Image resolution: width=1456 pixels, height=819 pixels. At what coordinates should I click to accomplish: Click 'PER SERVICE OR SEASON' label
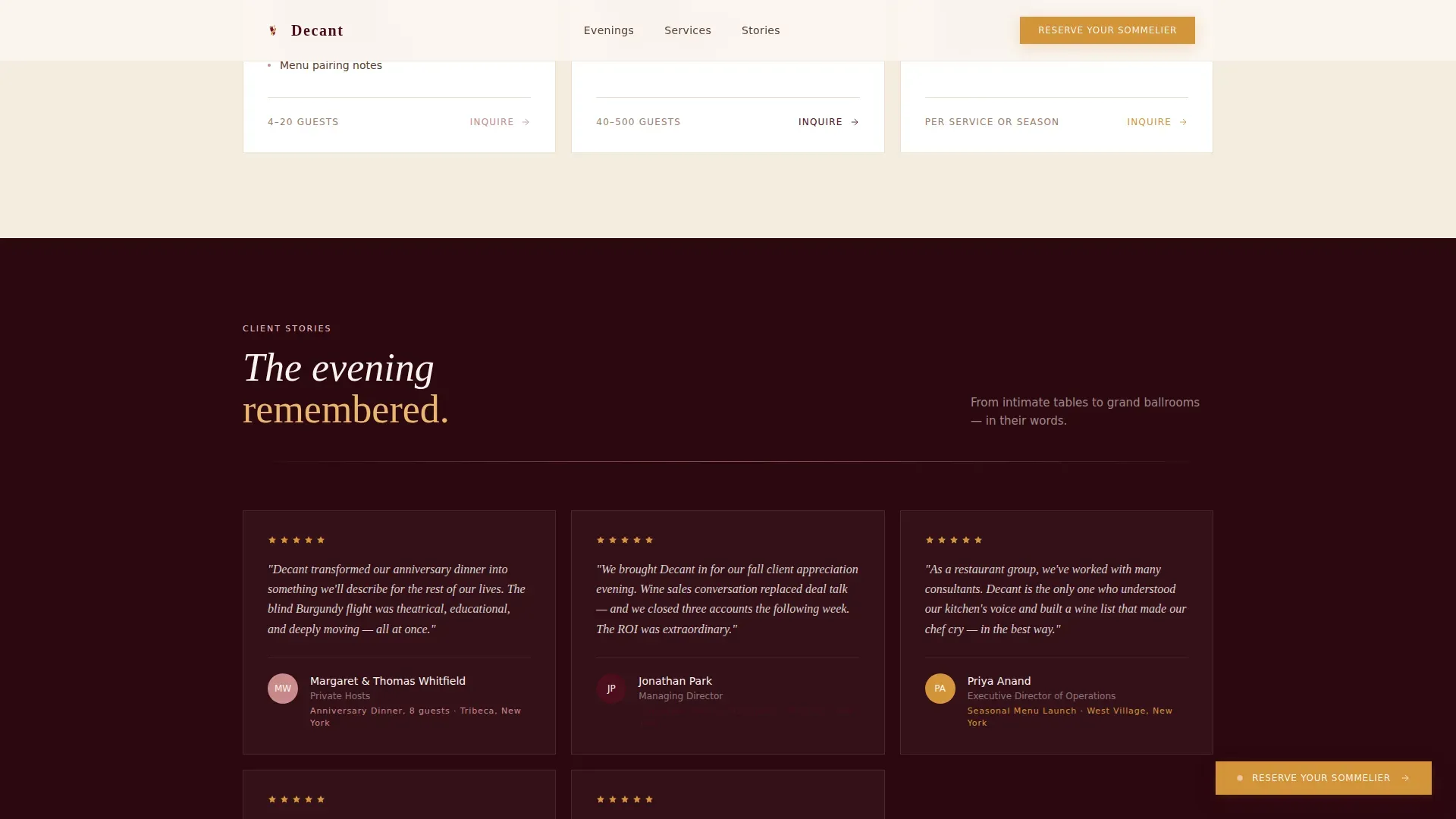pos(992,122)
